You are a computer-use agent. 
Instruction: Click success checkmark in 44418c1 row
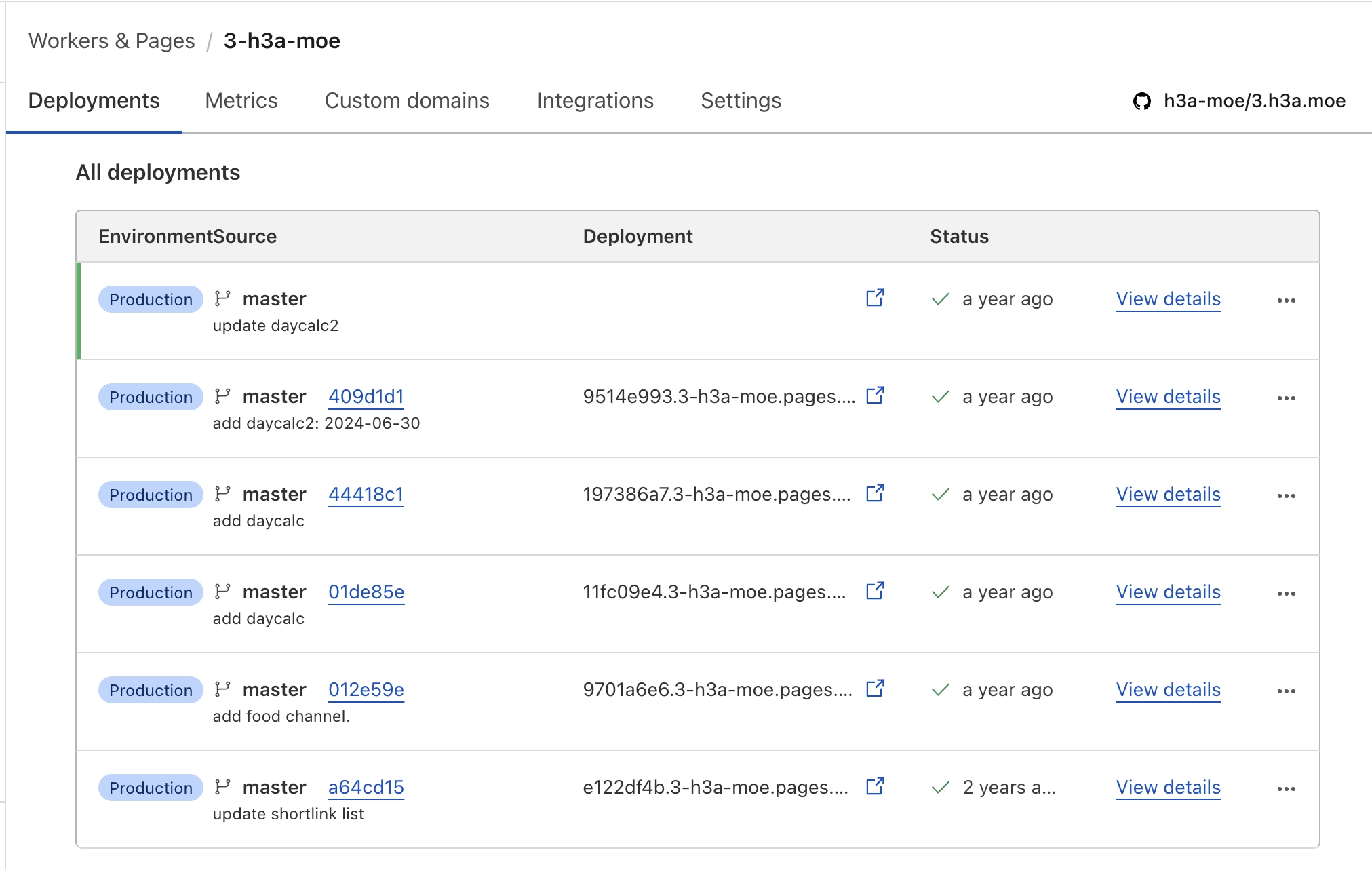tap(941, 495)
